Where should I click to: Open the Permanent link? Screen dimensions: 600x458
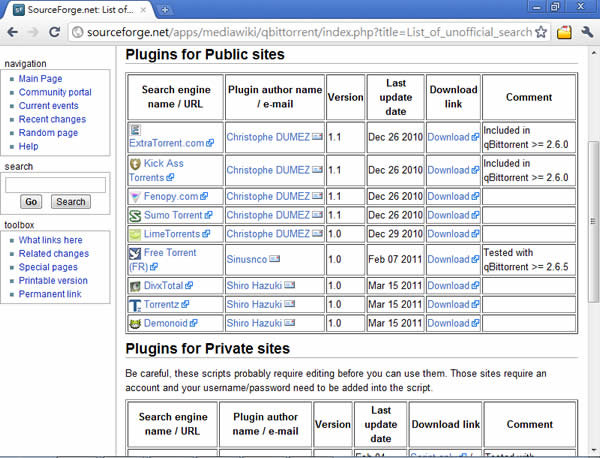pos(50,294)
